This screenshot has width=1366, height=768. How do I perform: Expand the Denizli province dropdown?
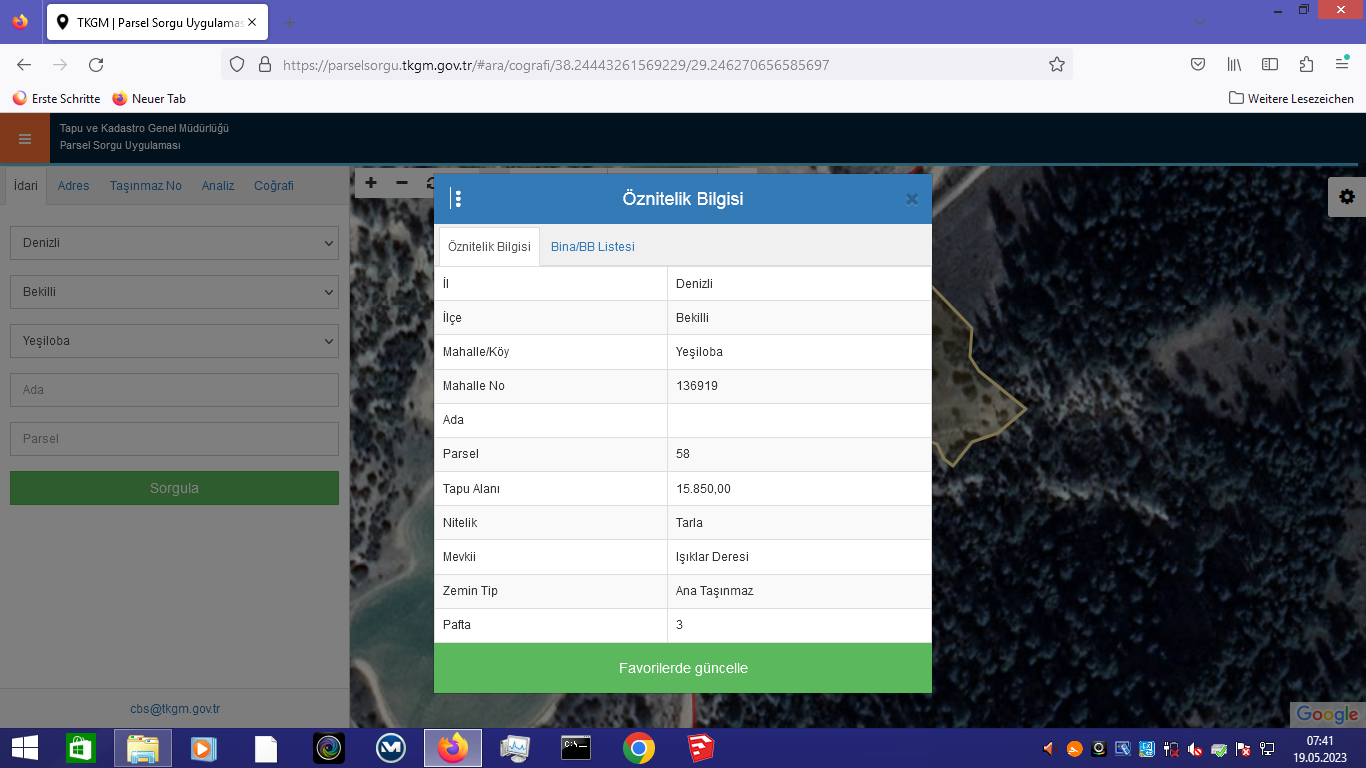[x=174, y=243]
